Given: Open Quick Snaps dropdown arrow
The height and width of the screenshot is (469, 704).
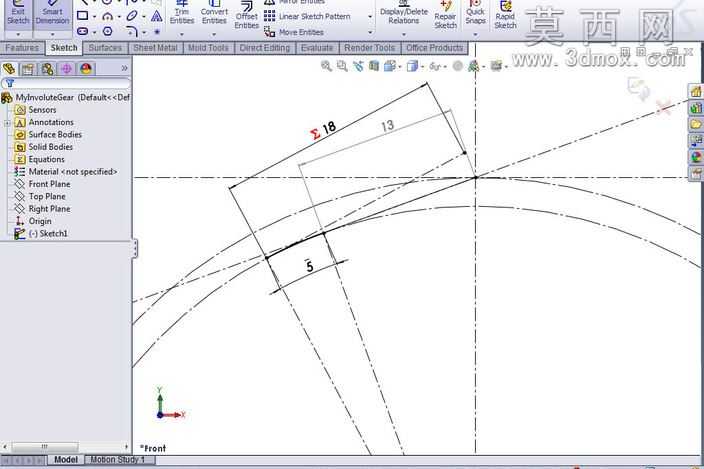Looking at the screenshot, I should pos(475,35).
